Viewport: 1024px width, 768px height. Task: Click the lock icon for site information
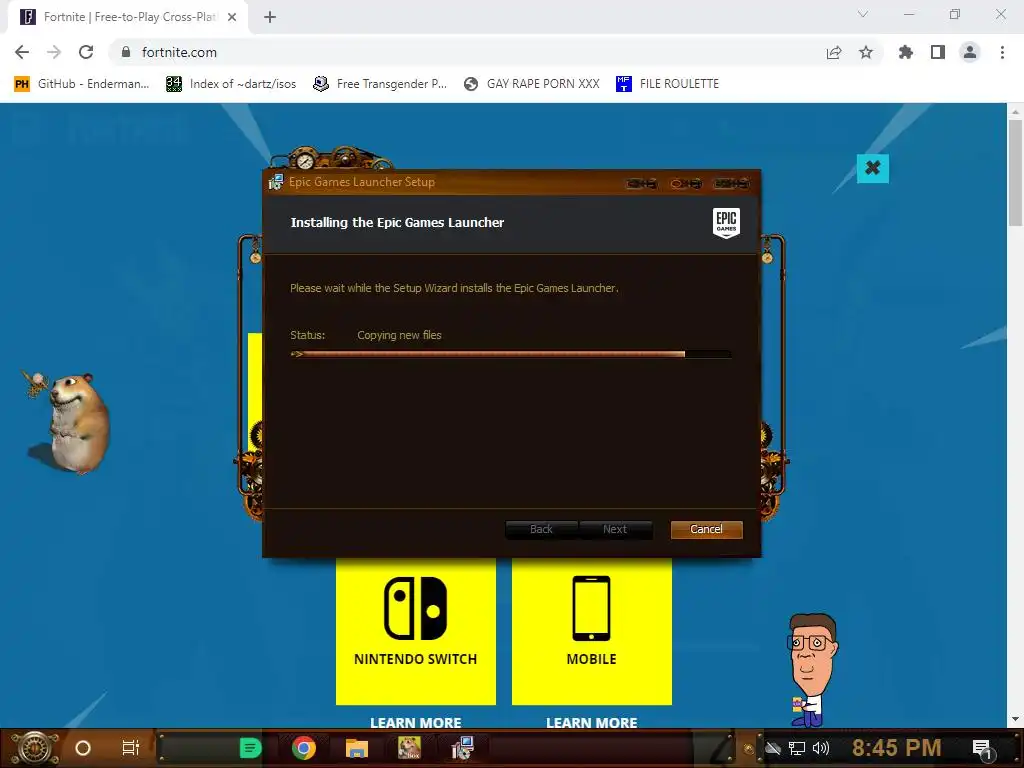tap(126, 52)
